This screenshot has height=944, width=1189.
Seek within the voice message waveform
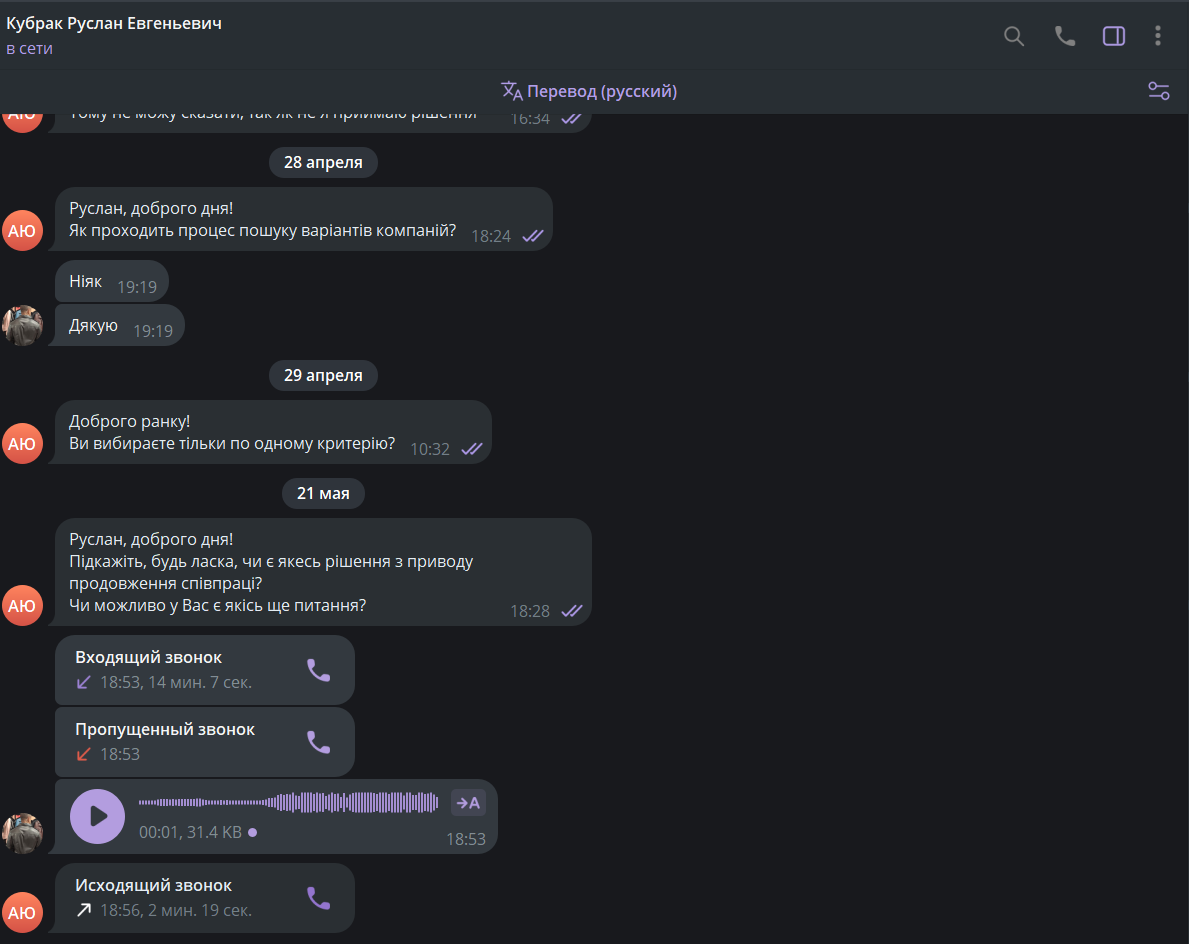coord(288,802)
